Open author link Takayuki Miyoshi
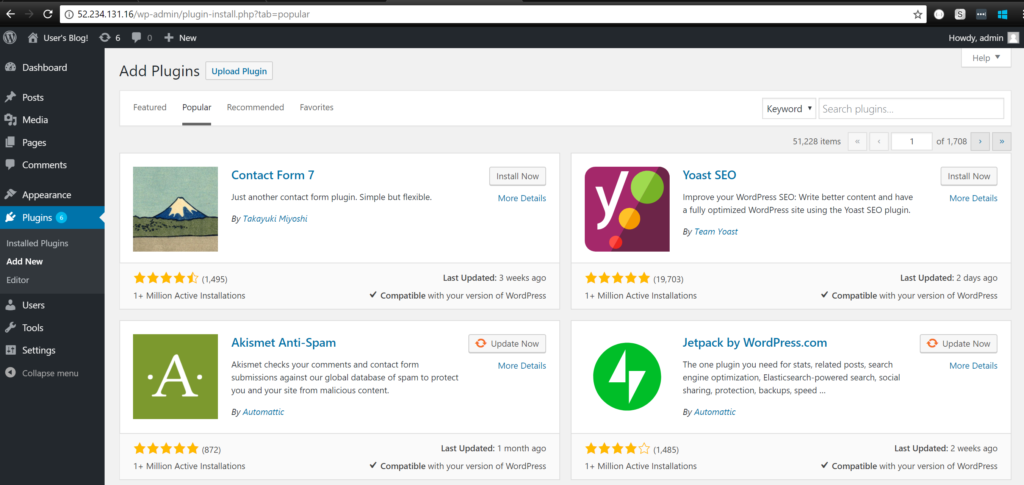 coord(275,219)
